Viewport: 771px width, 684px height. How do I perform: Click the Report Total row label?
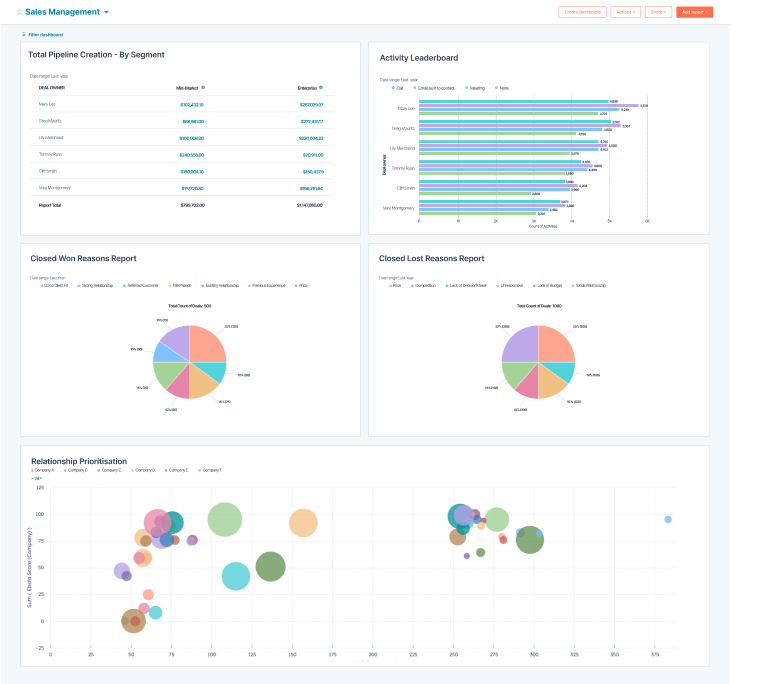click(50, 205)
